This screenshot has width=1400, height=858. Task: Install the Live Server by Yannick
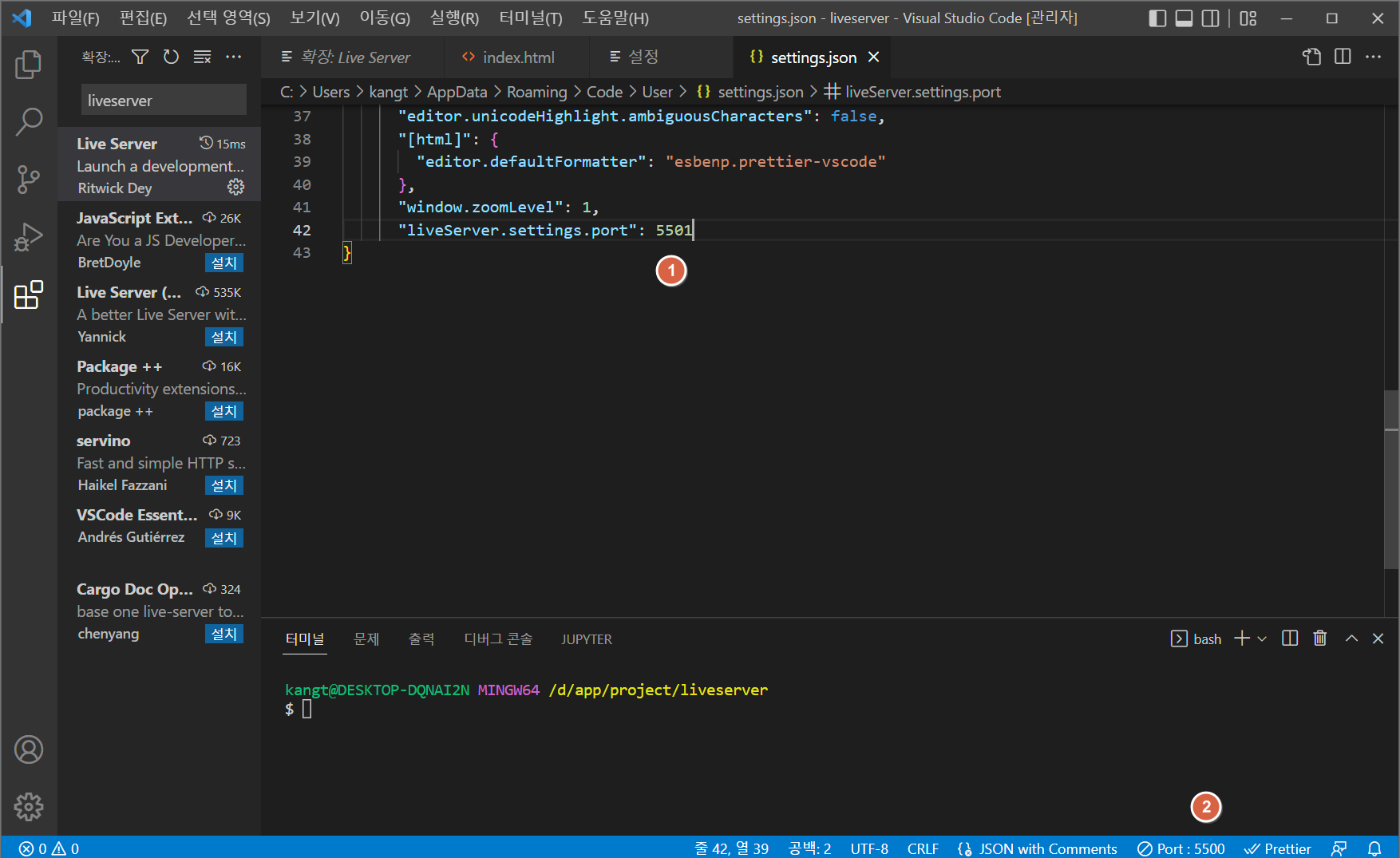224,337
